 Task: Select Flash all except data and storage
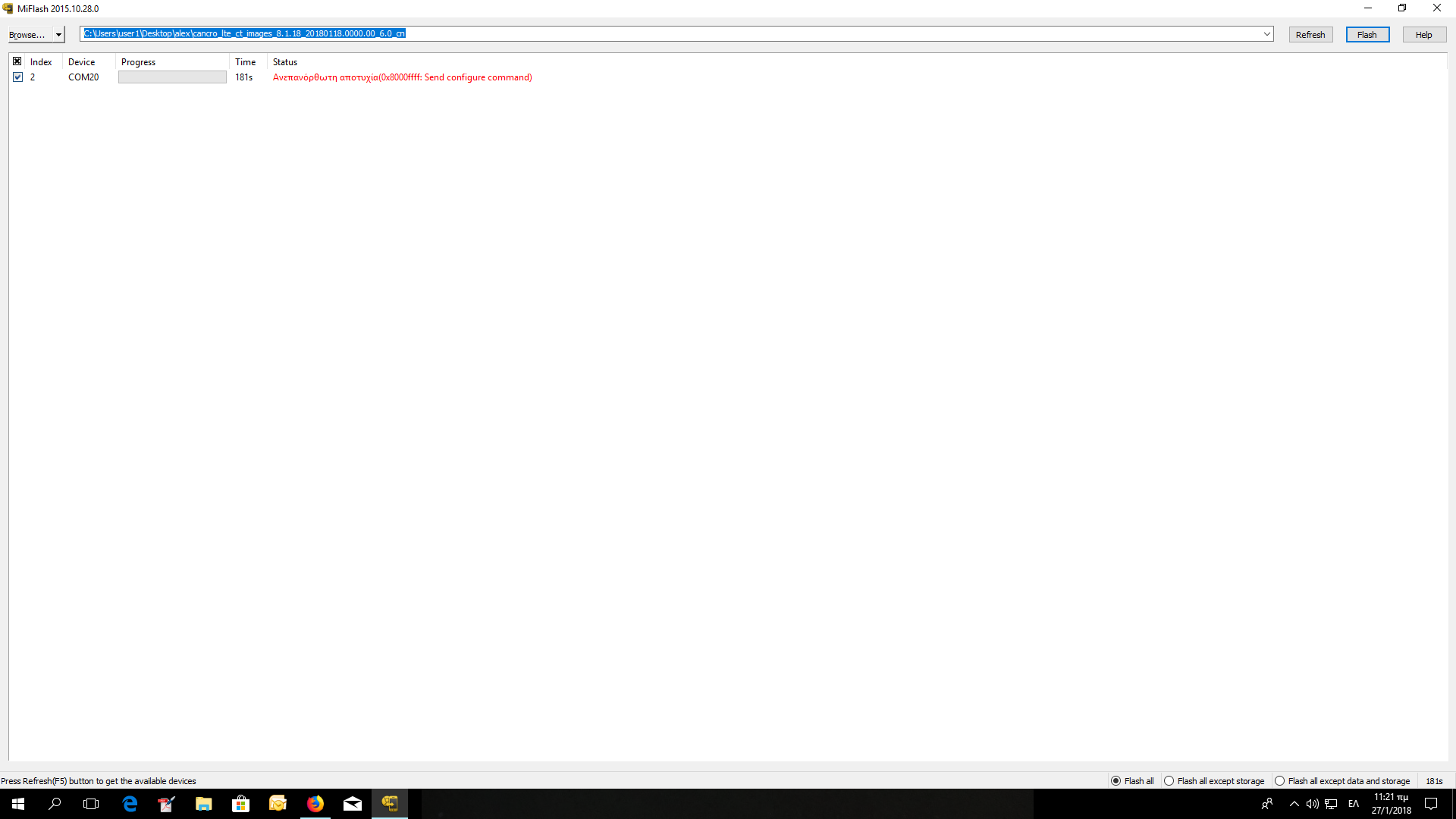click(x=1280, y=781)
